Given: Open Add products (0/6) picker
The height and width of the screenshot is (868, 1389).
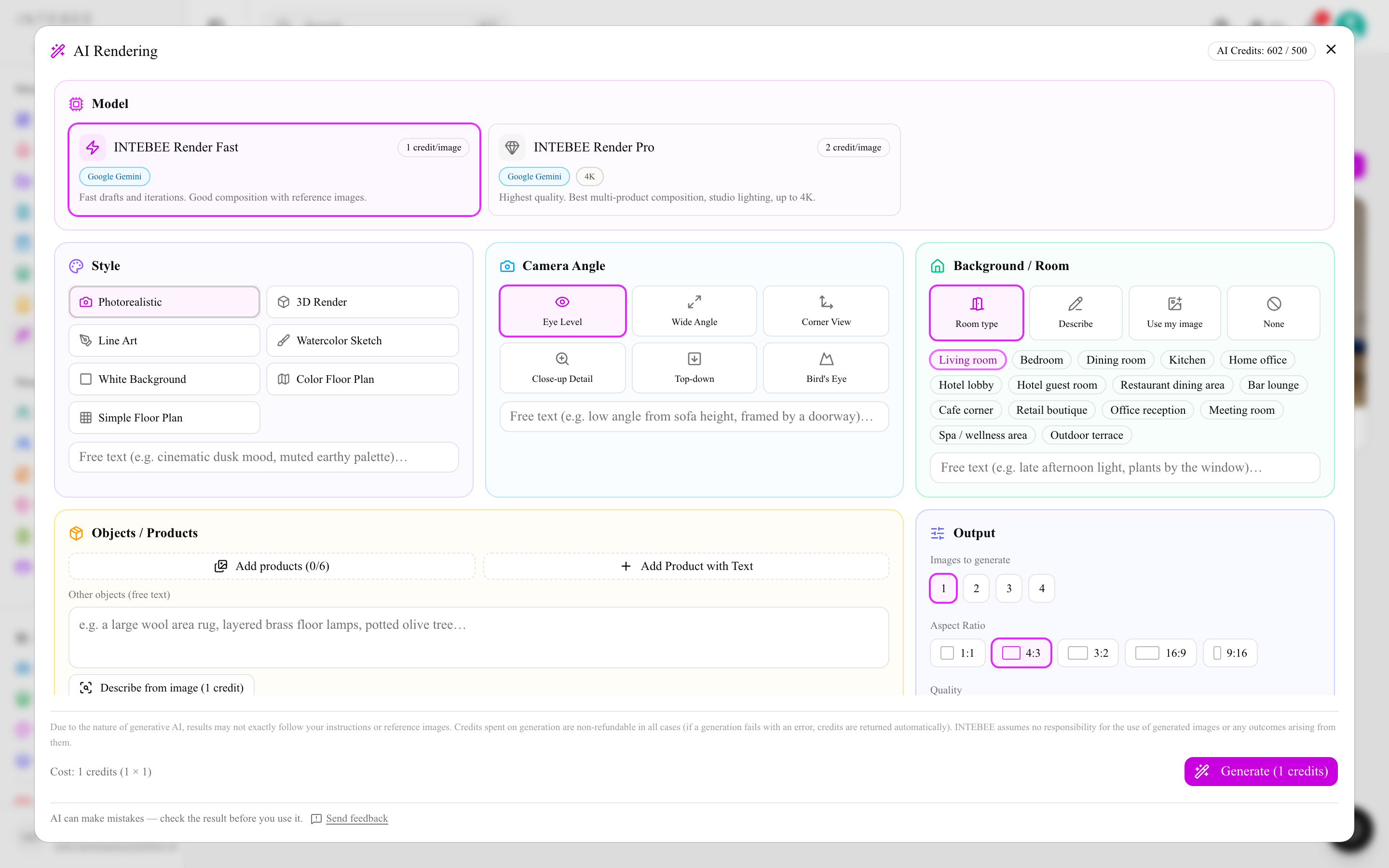Looking at the screenshot, I should tap(272, 566).
